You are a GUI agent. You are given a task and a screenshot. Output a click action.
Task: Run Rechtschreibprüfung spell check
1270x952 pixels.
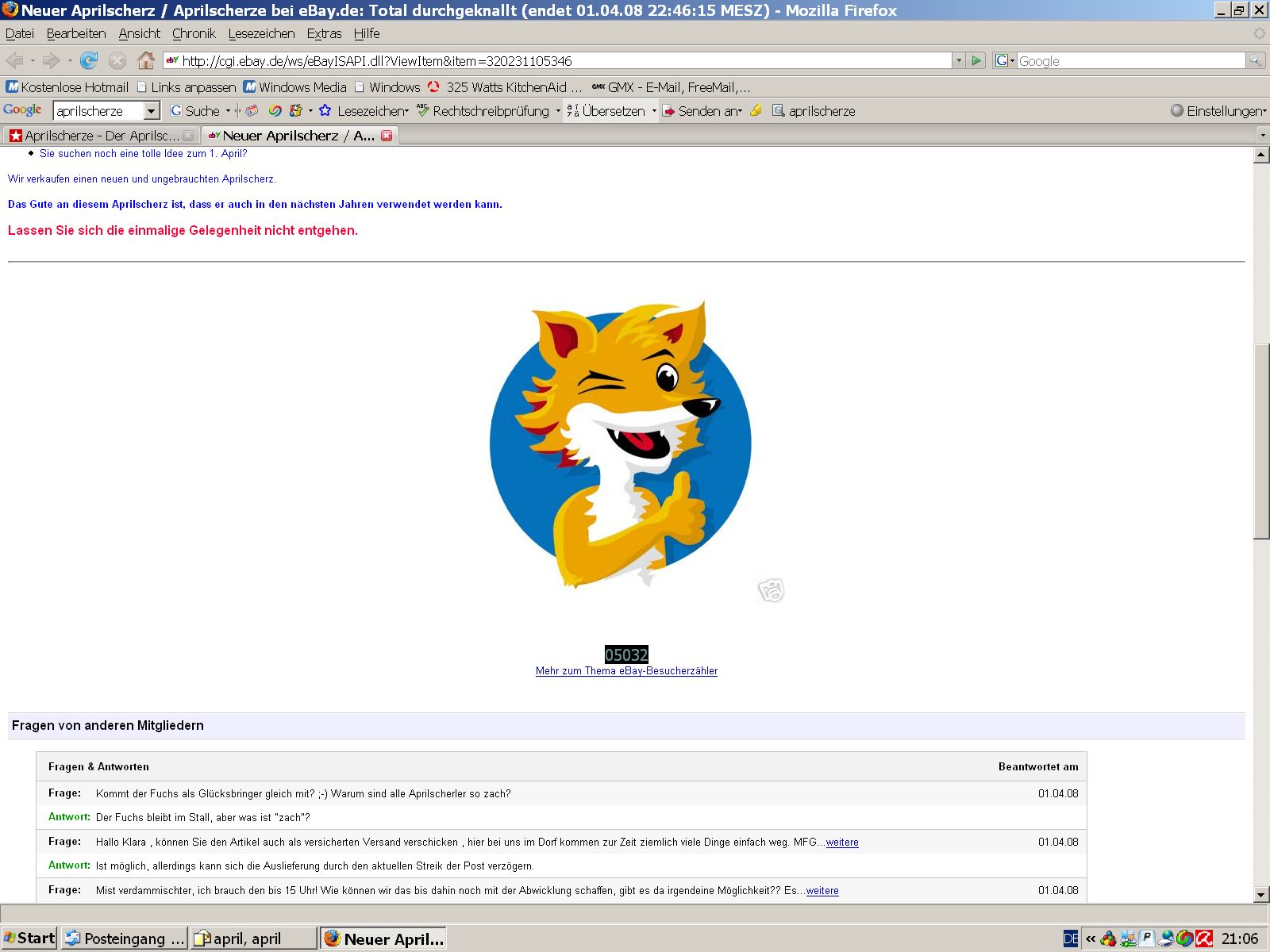coord(484,111)
